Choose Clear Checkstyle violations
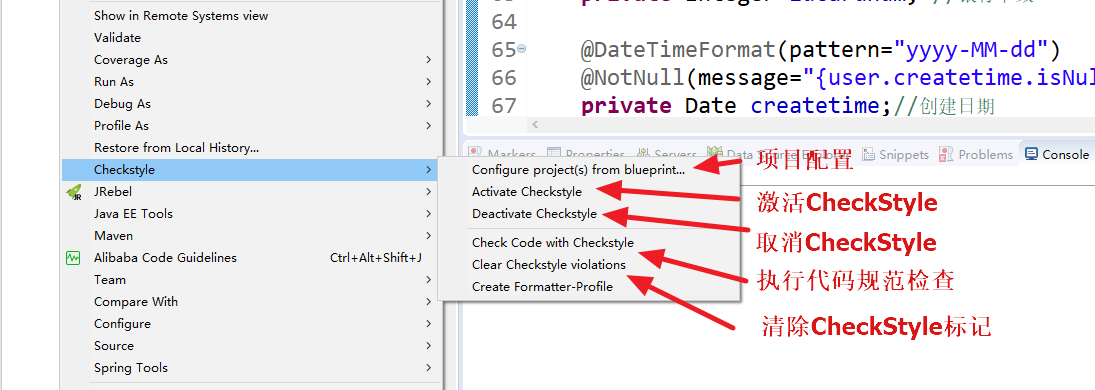 click(x=549, y=265)
